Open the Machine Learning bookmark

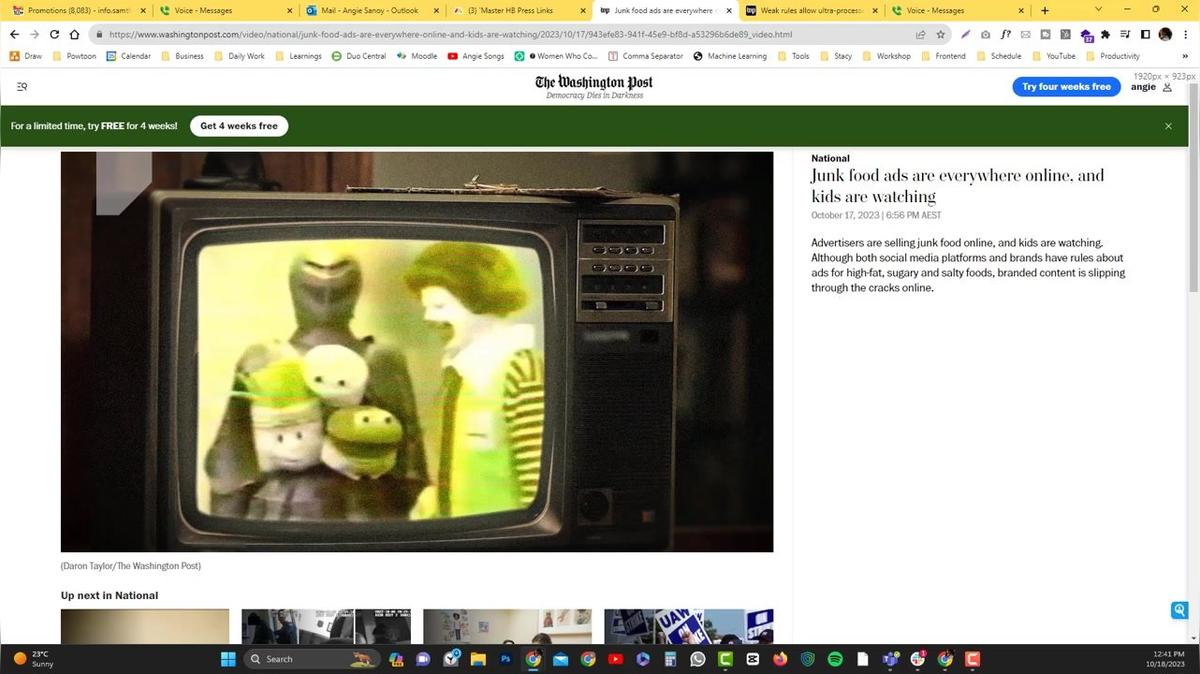(730, 56)
